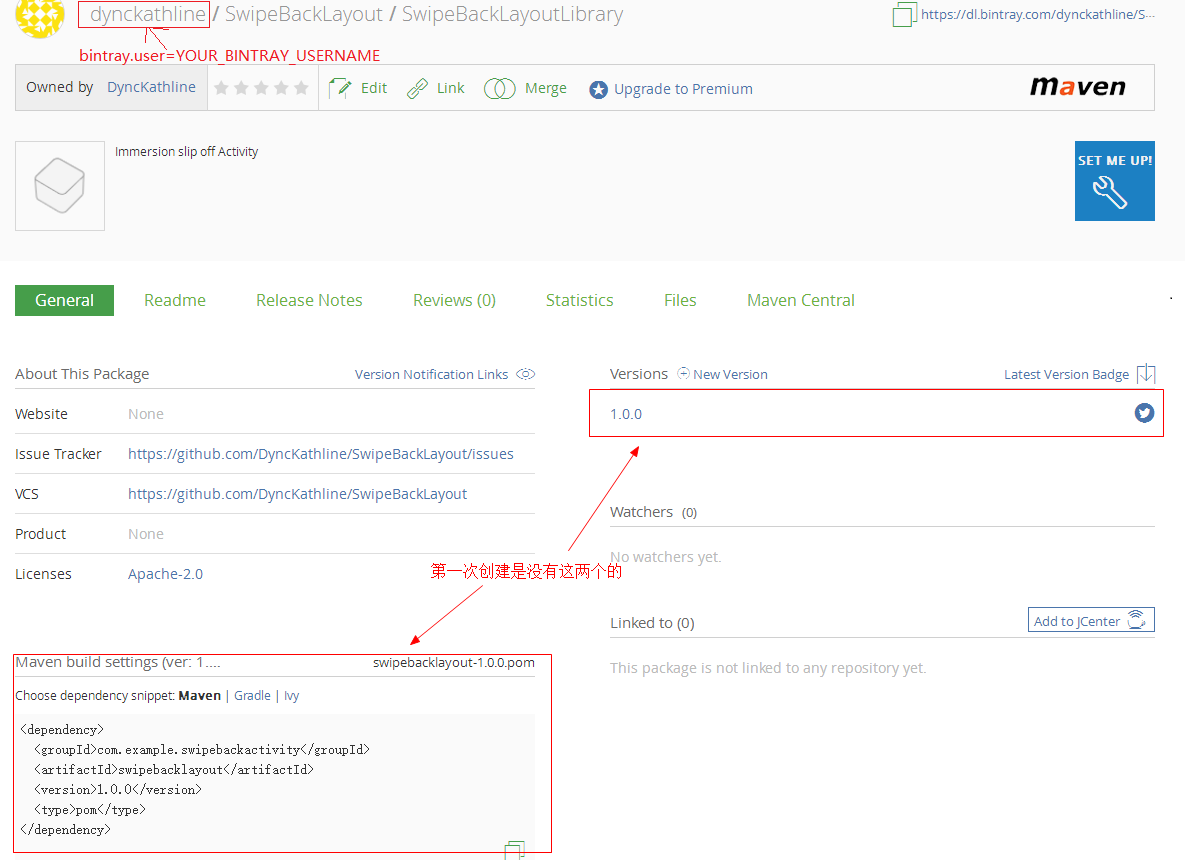The height and width of the screenshot is (860, 1185).
Task: Open the Statistics tab
Action: (x=580, y=300)
